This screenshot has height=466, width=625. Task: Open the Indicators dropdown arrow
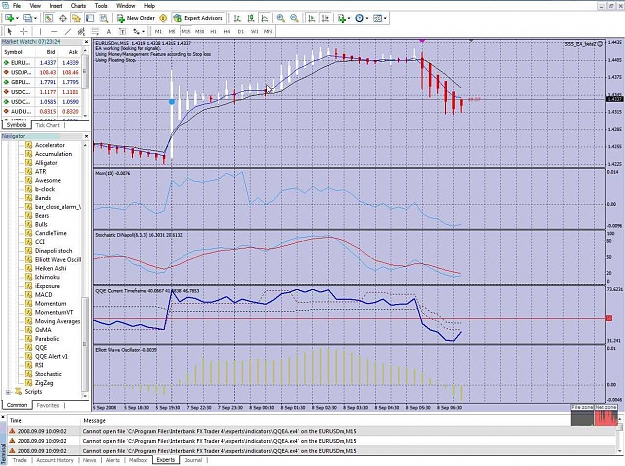tap(349, 18)
